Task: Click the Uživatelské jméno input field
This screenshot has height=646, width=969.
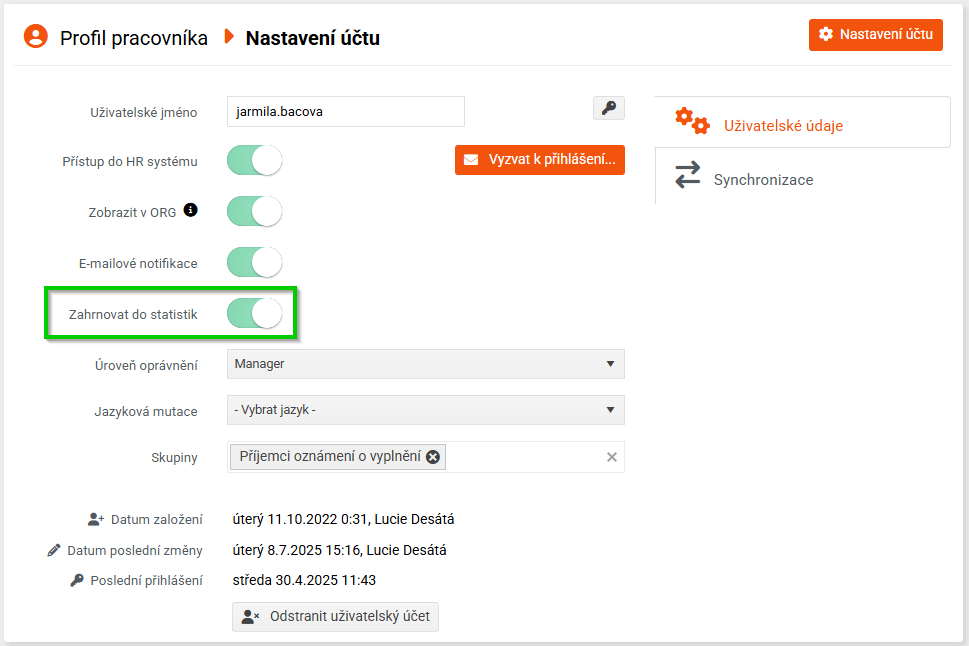Action: point(345,111)
